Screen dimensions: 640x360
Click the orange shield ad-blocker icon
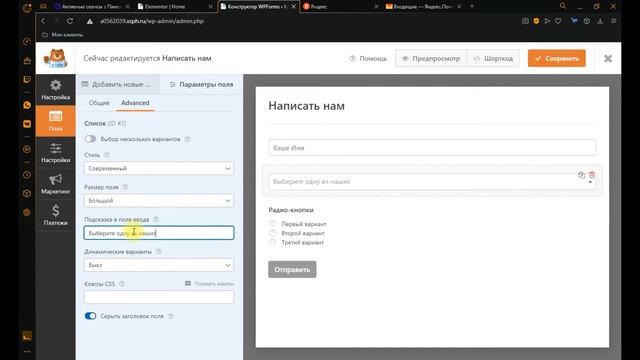coord(536,21)
